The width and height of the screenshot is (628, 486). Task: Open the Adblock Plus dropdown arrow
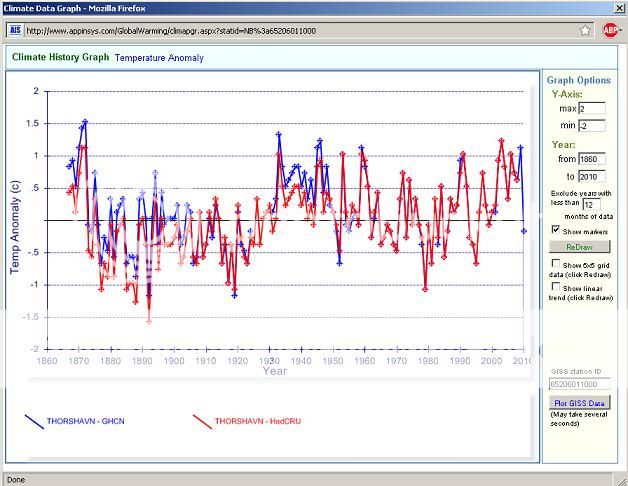[620, 30]
